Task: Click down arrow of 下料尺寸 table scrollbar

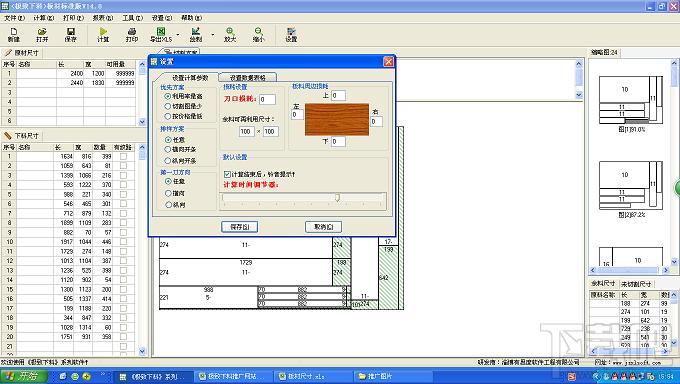Action: pos(142,351)
